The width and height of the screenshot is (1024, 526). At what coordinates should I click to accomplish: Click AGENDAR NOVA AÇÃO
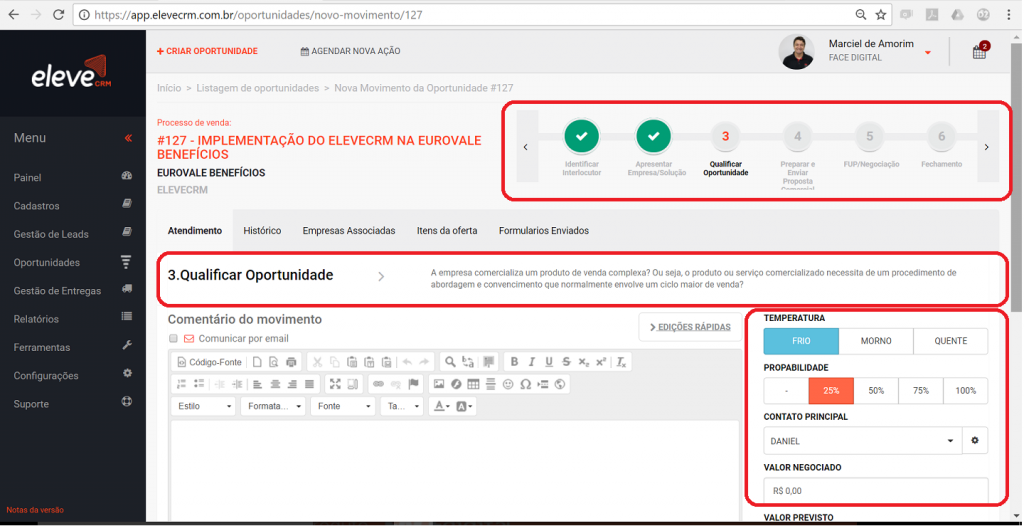point(350,51)
